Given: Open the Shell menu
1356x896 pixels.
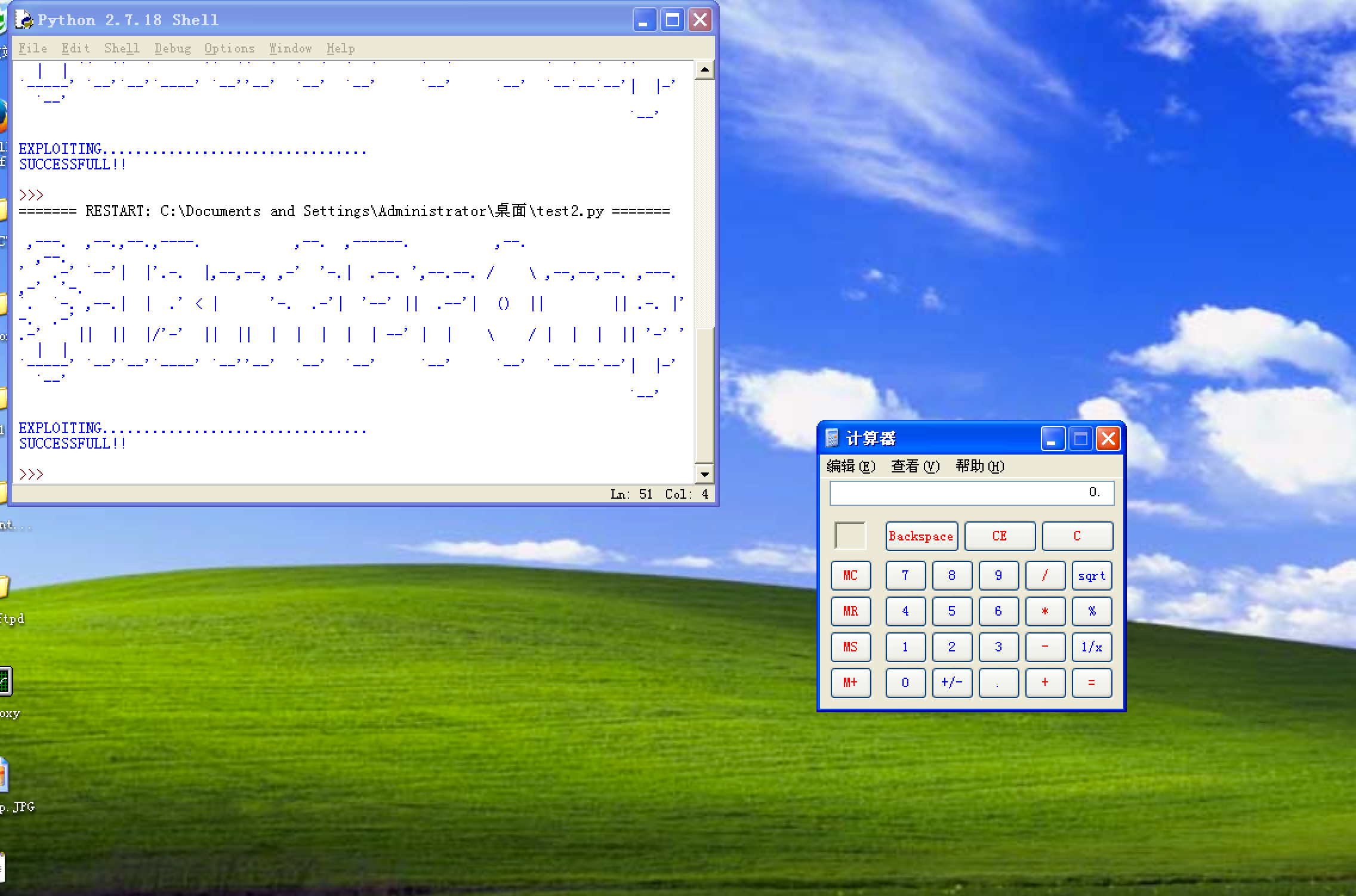Looking at the screenshot, I should pos(122,48).
